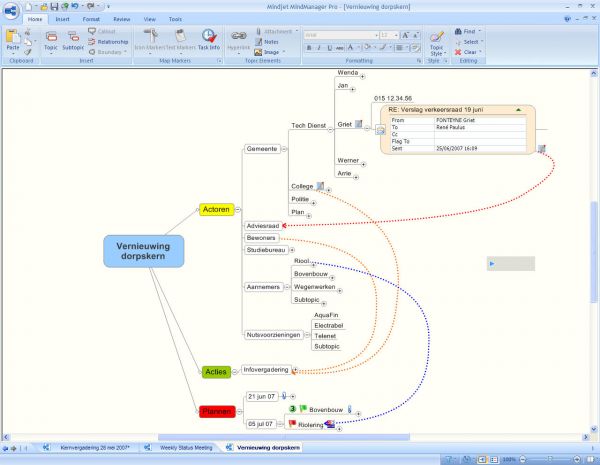Click the horizontal scrollbar thumb
Viewport: 600px width, 465px height.
coord(284,437)
